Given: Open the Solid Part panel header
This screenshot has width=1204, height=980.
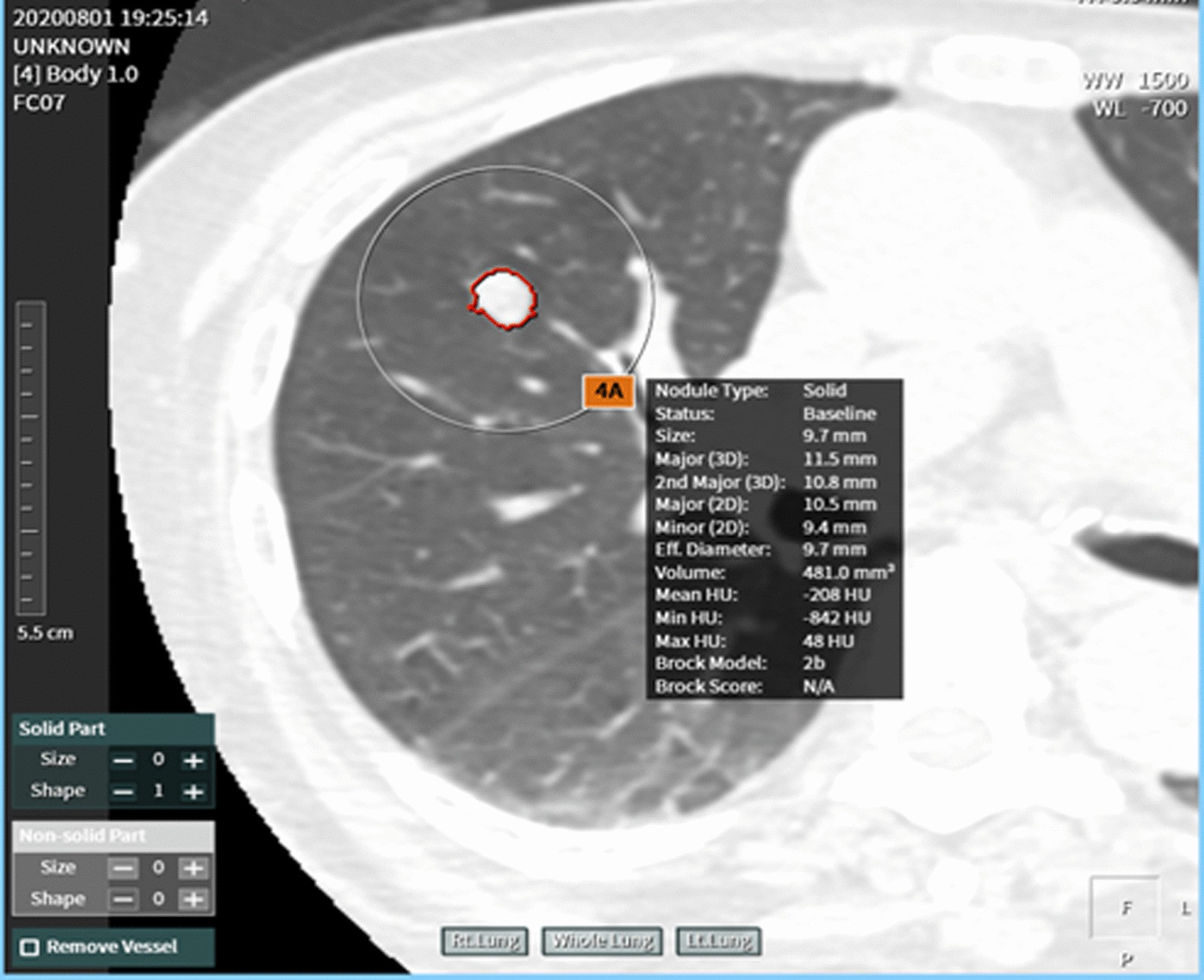Looking at the screenshot, I should pyautogui.click(x=113, y=729).
